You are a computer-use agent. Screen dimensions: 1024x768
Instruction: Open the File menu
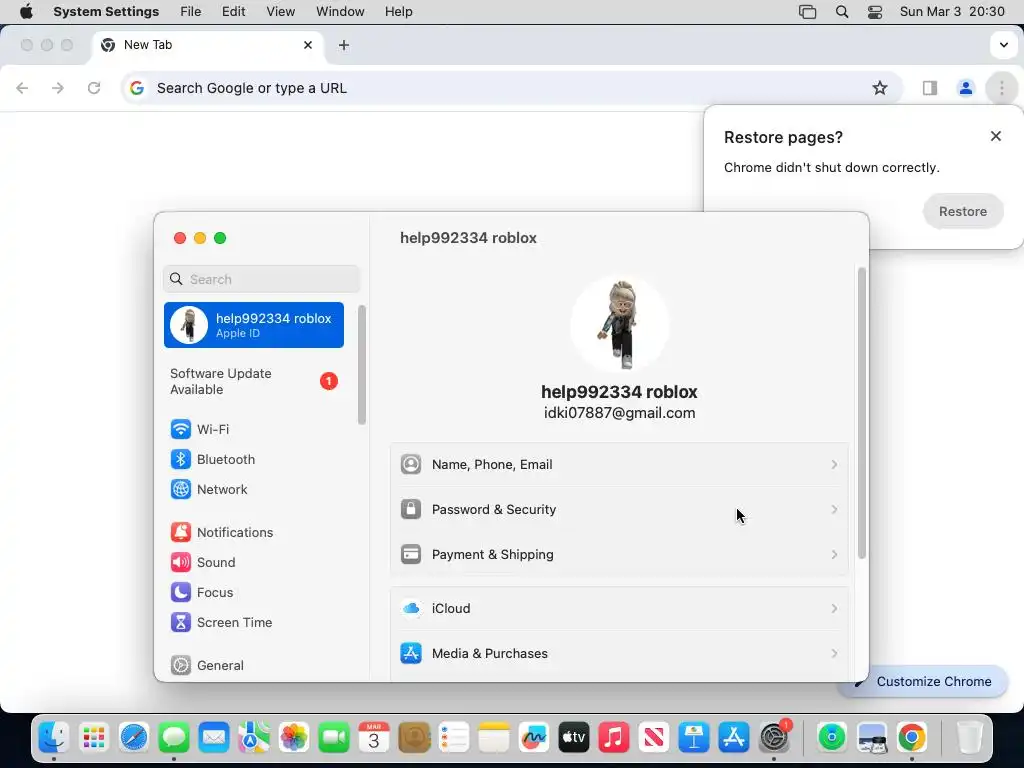(191, 12)
